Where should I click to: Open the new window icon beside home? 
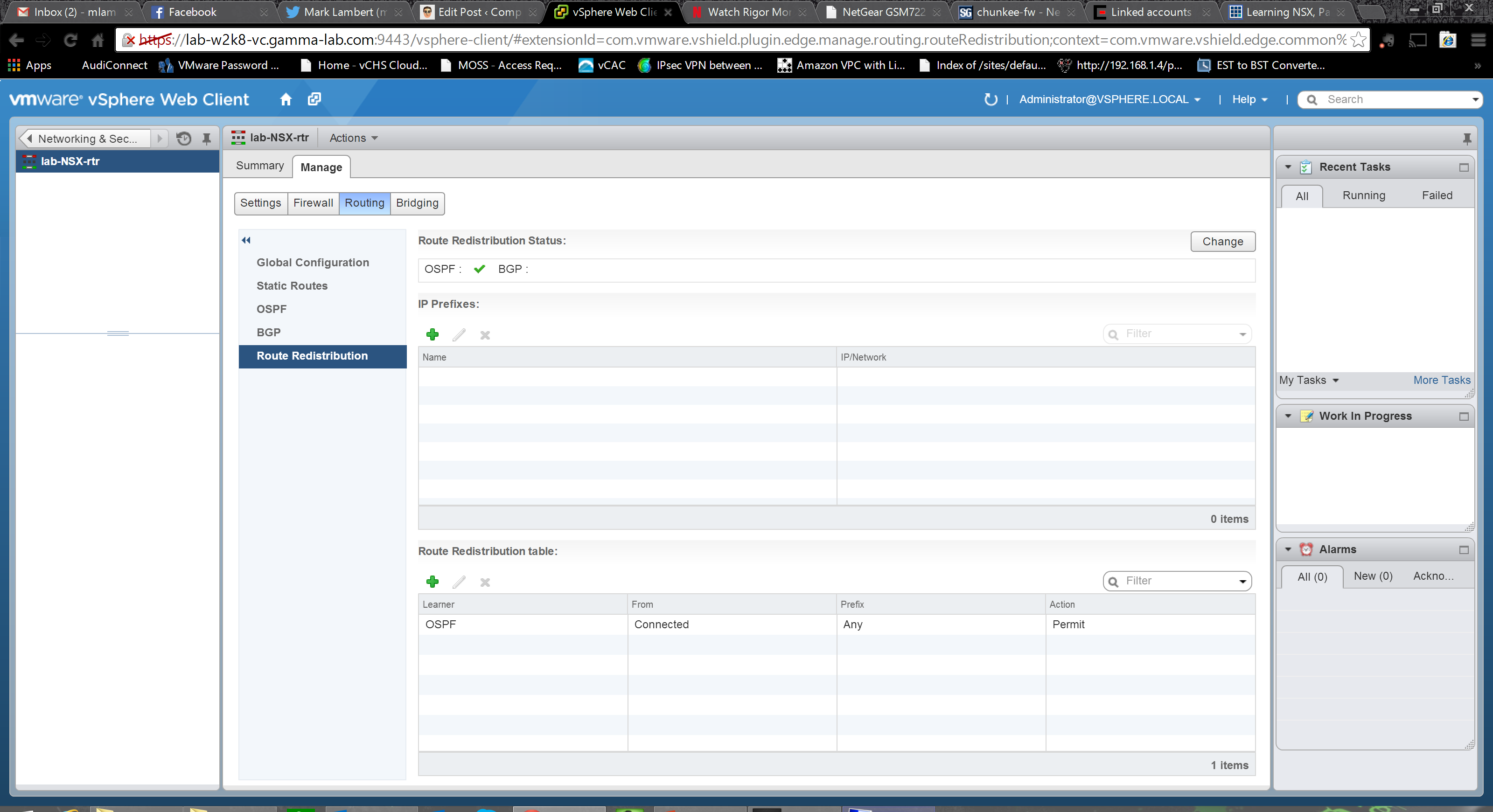pos(314,99)
